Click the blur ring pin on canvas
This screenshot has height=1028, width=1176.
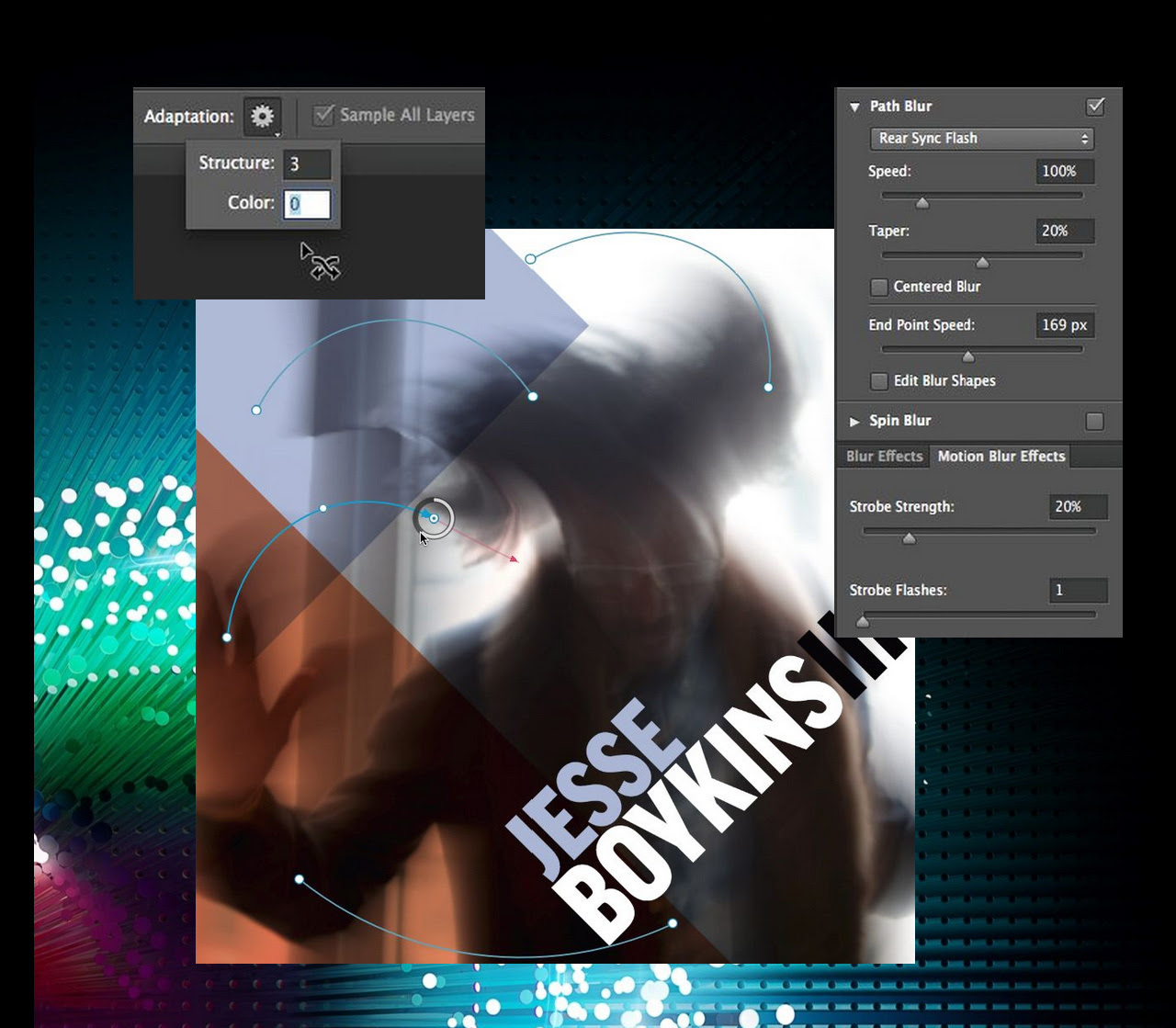coord(434,519)
